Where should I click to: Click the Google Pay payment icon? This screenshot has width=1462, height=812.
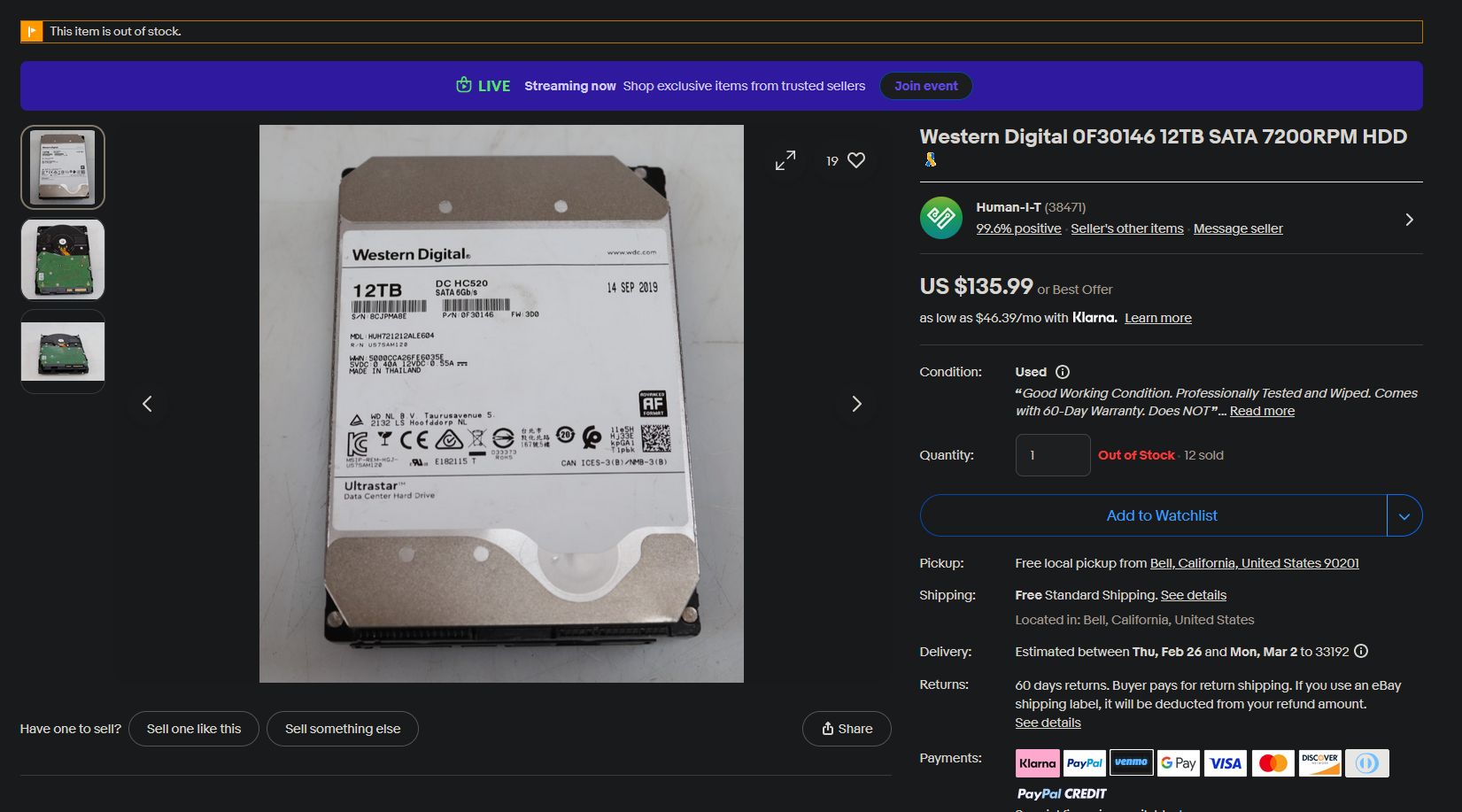tap(1179, 762)
